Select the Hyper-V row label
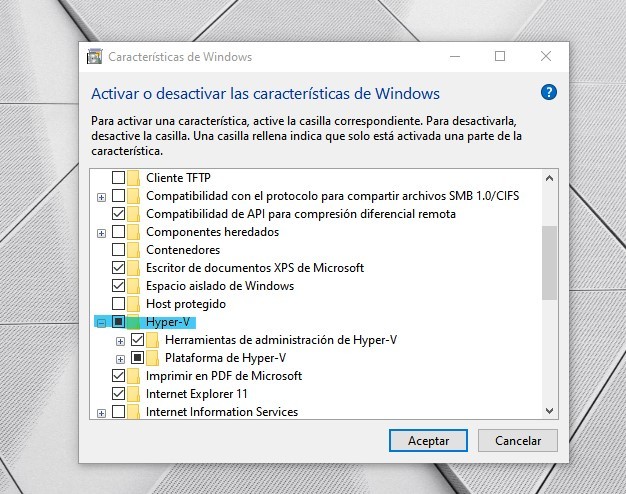 pos(168,322)
